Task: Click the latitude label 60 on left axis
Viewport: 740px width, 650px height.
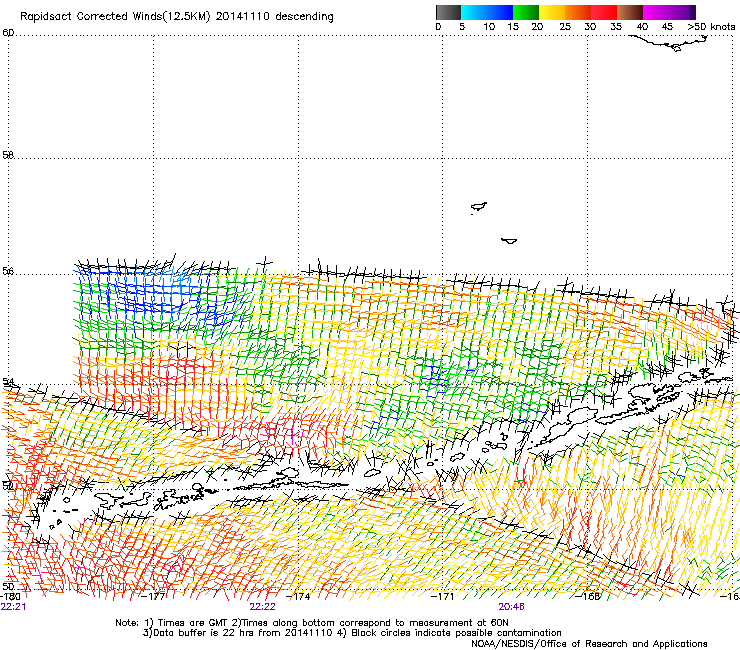Action: click(x=8, y=33)
